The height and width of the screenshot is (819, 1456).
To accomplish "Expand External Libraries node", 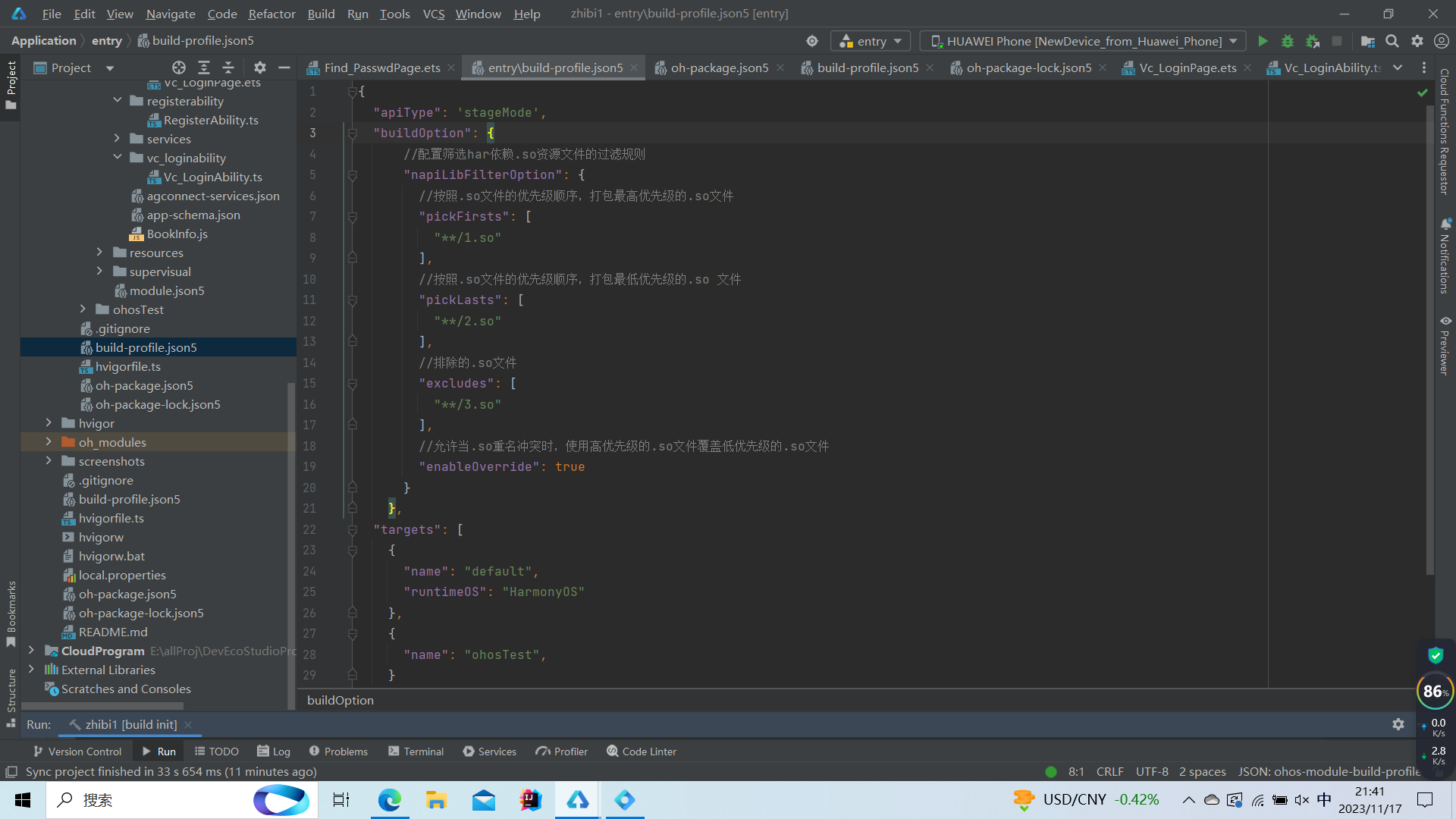I will click(31, 670).
